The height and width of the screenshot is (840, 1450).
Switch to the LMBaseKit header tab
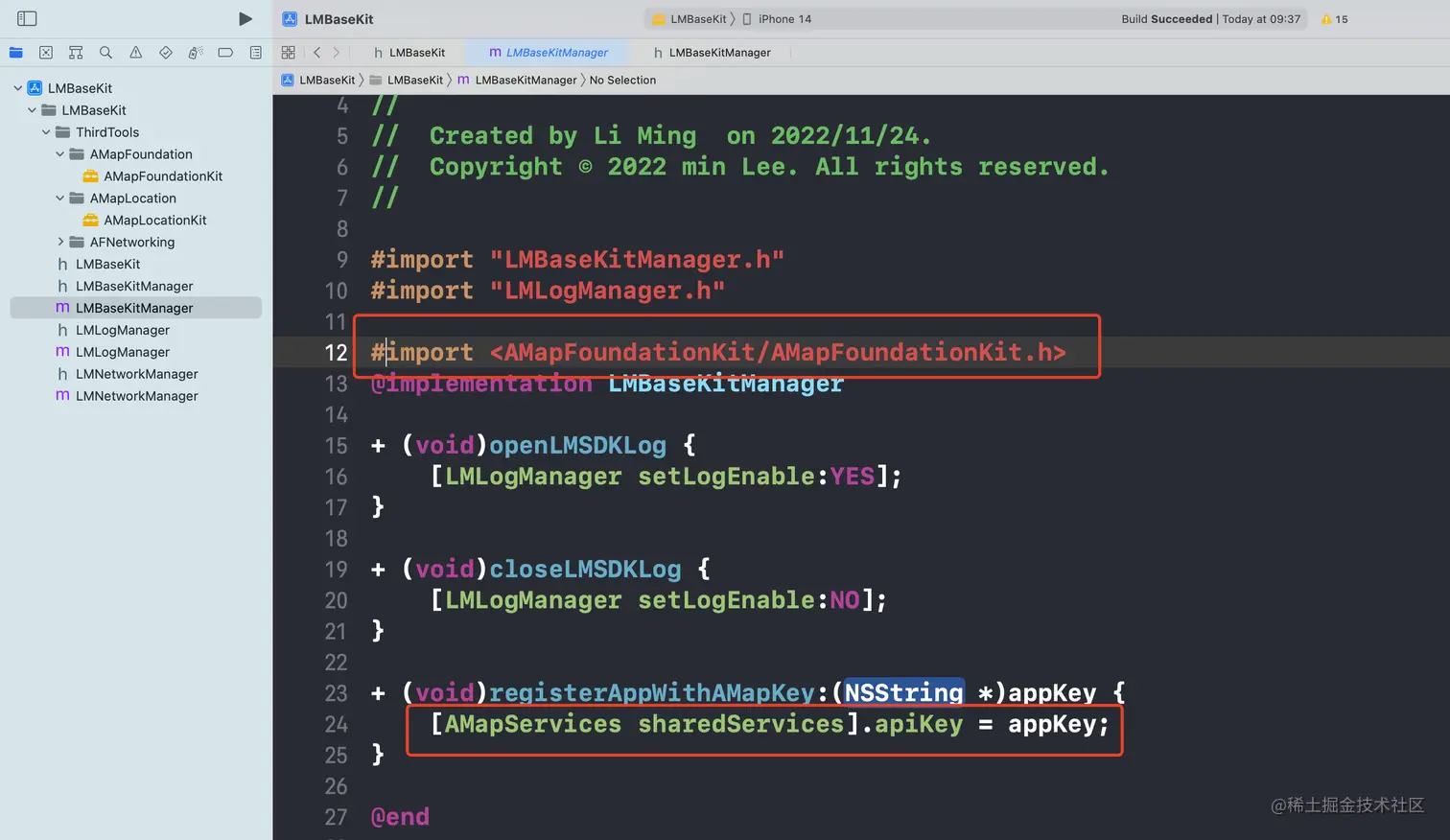coord(409,53)
